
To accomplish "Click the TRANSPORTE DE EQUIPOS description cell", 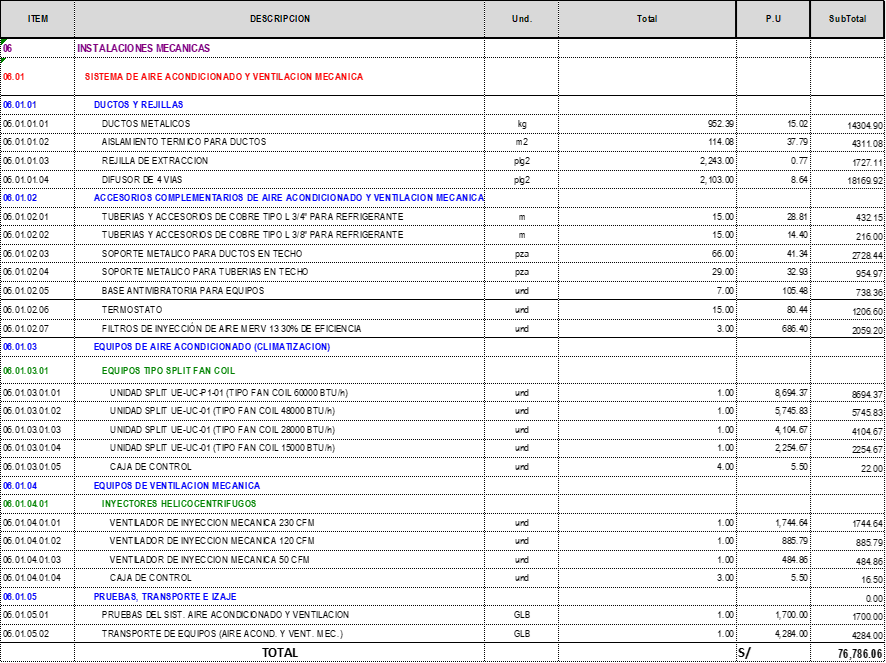I will click(222, 634).
